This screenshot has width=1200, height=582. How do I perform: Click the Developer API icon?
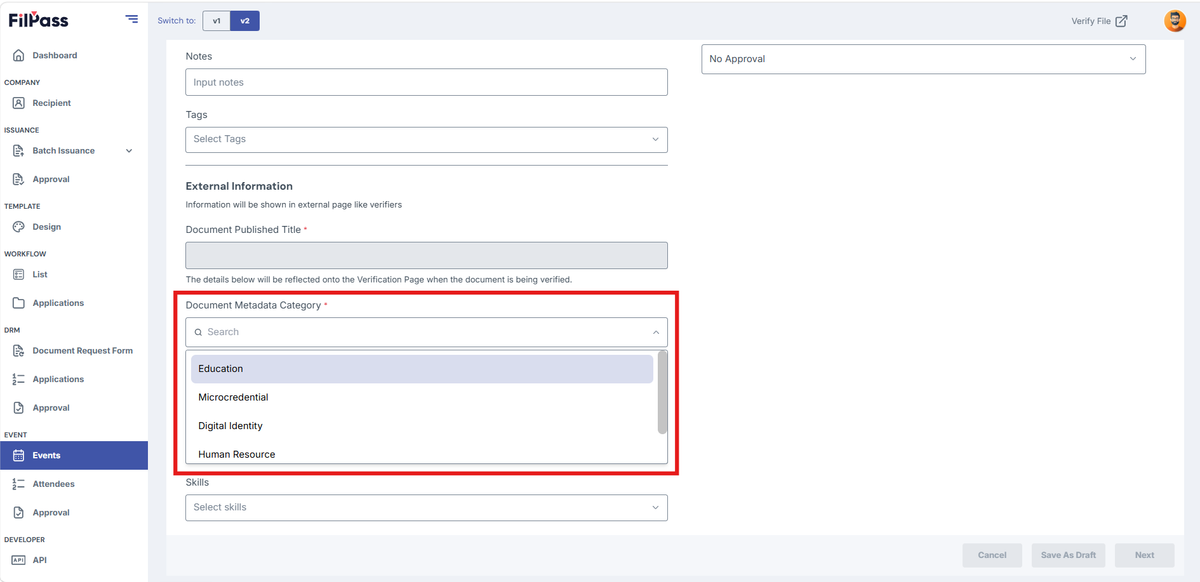pos(18,560)
